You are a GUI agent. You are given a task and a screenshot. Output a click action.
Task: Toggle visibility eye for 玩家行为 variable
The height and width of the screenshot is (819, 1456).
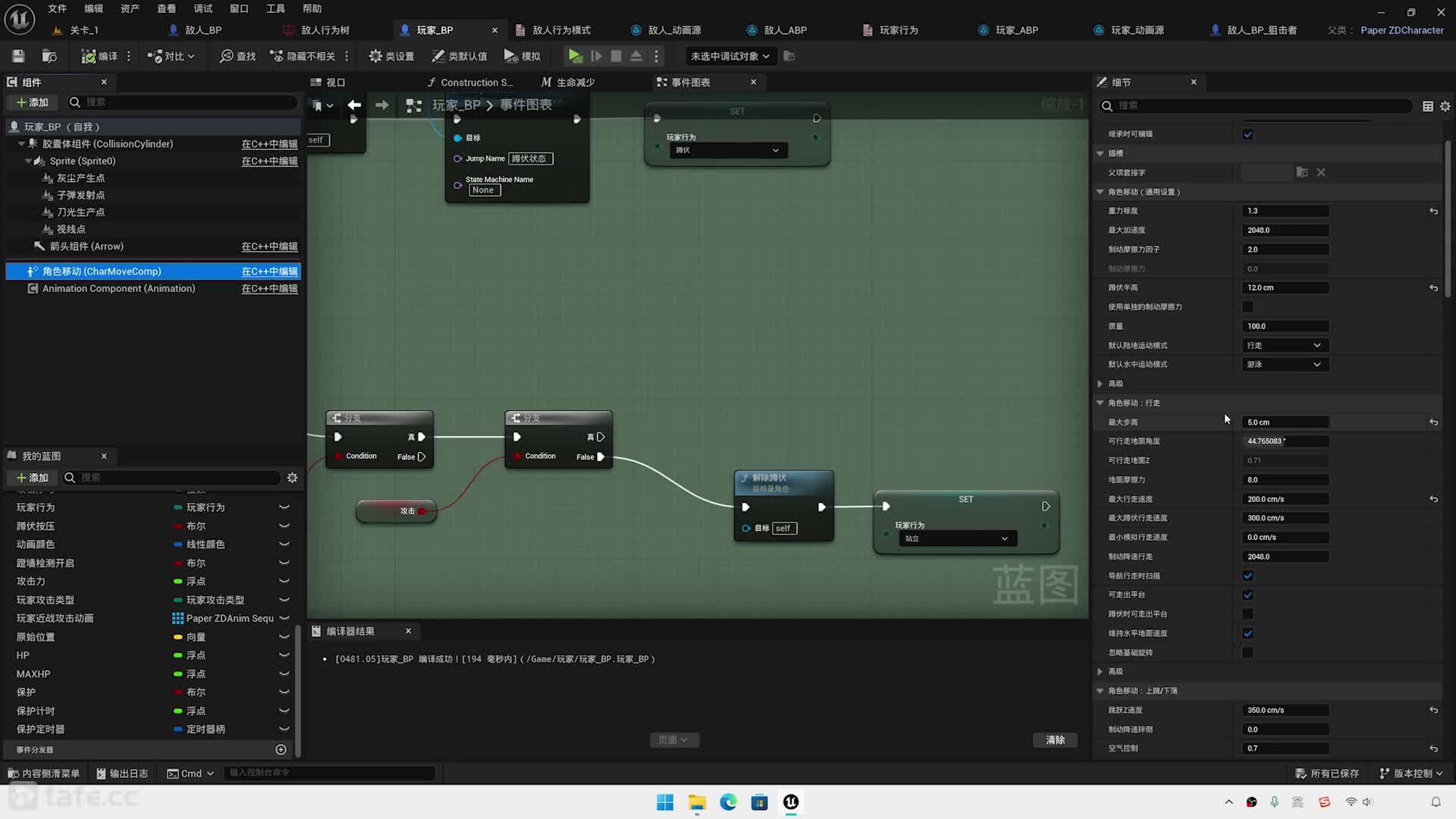pyautogui.click(x=284, y=507)
